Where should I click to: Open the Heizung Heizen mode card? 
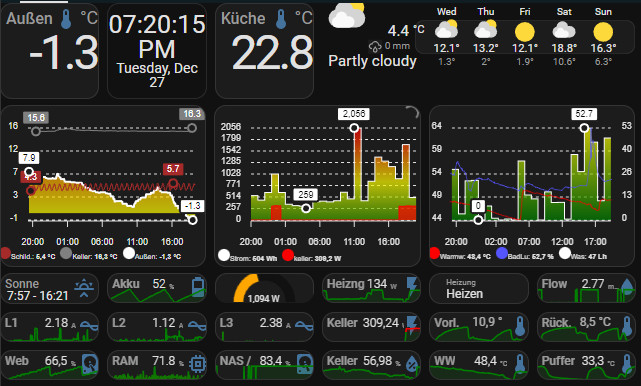click(478, 289)
